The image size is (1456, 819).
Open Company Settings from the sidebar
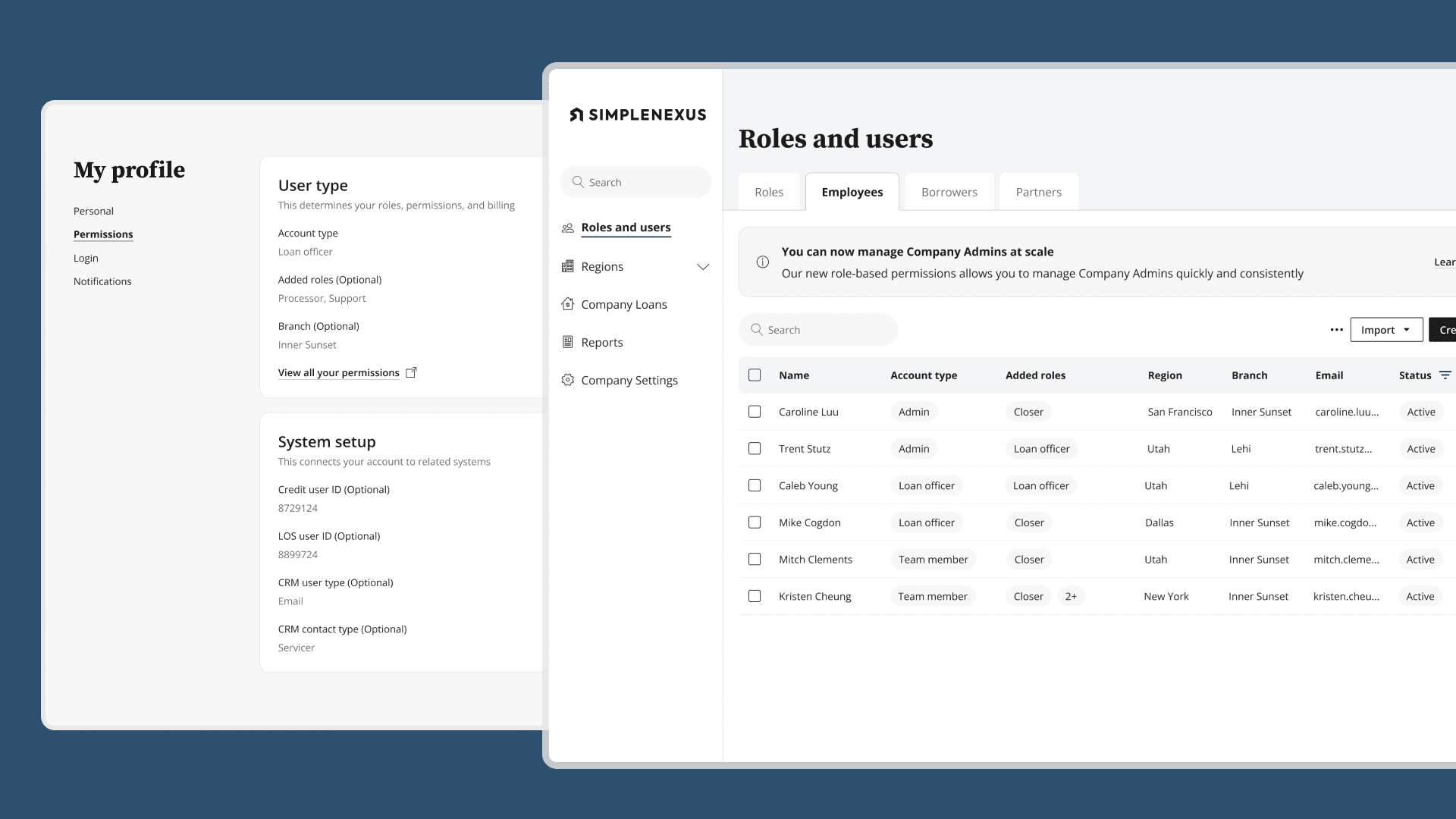click(x=629, y=380)
